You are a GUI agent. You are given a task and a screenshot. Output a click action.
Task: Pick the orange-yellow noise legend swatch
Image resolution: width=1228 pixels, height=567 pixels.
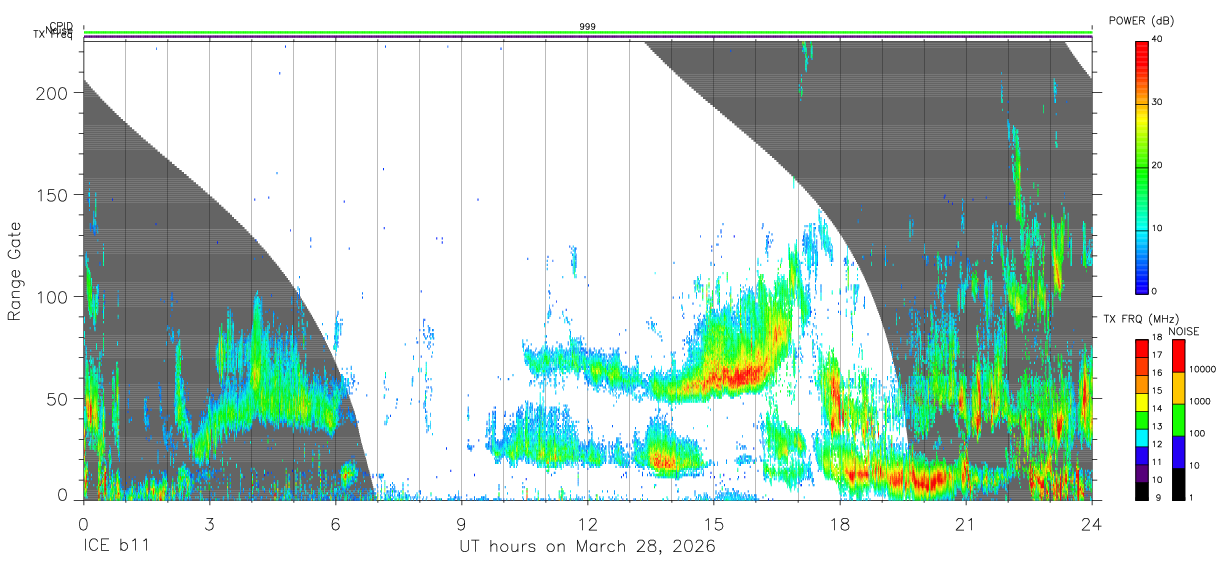tap(1177, 387)
